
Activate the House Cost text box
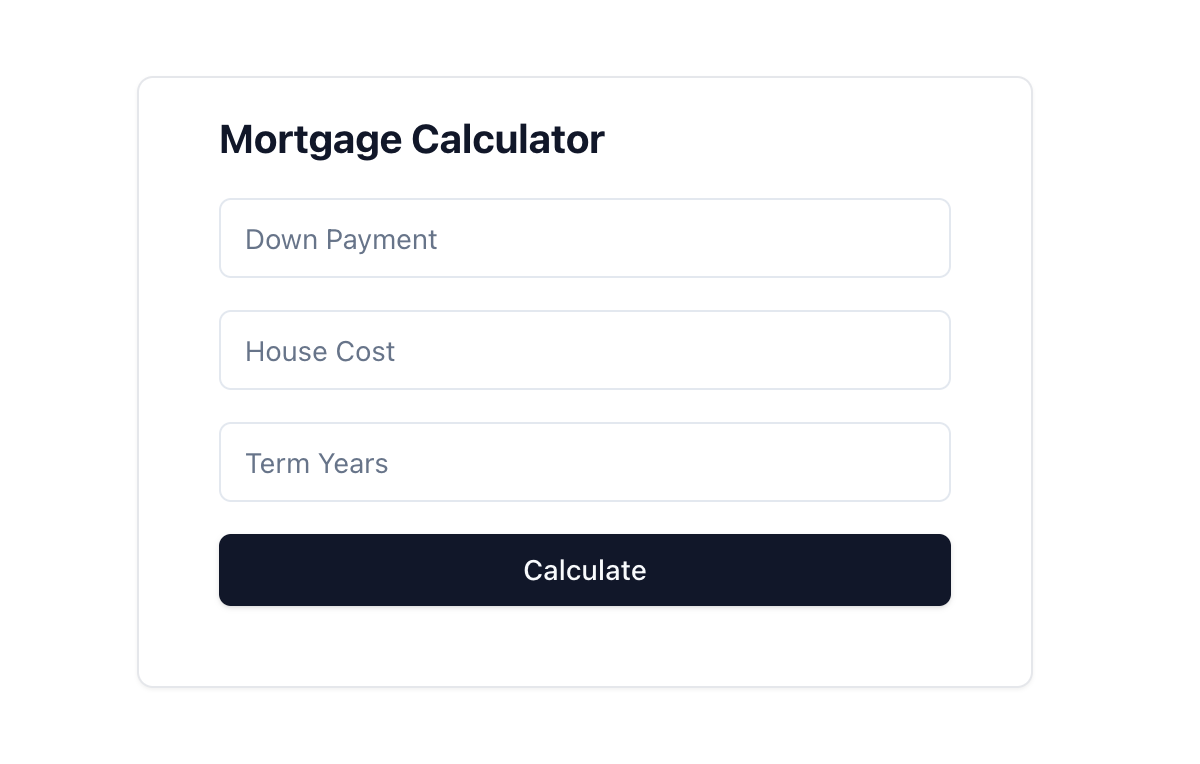[x=585, y=350]
